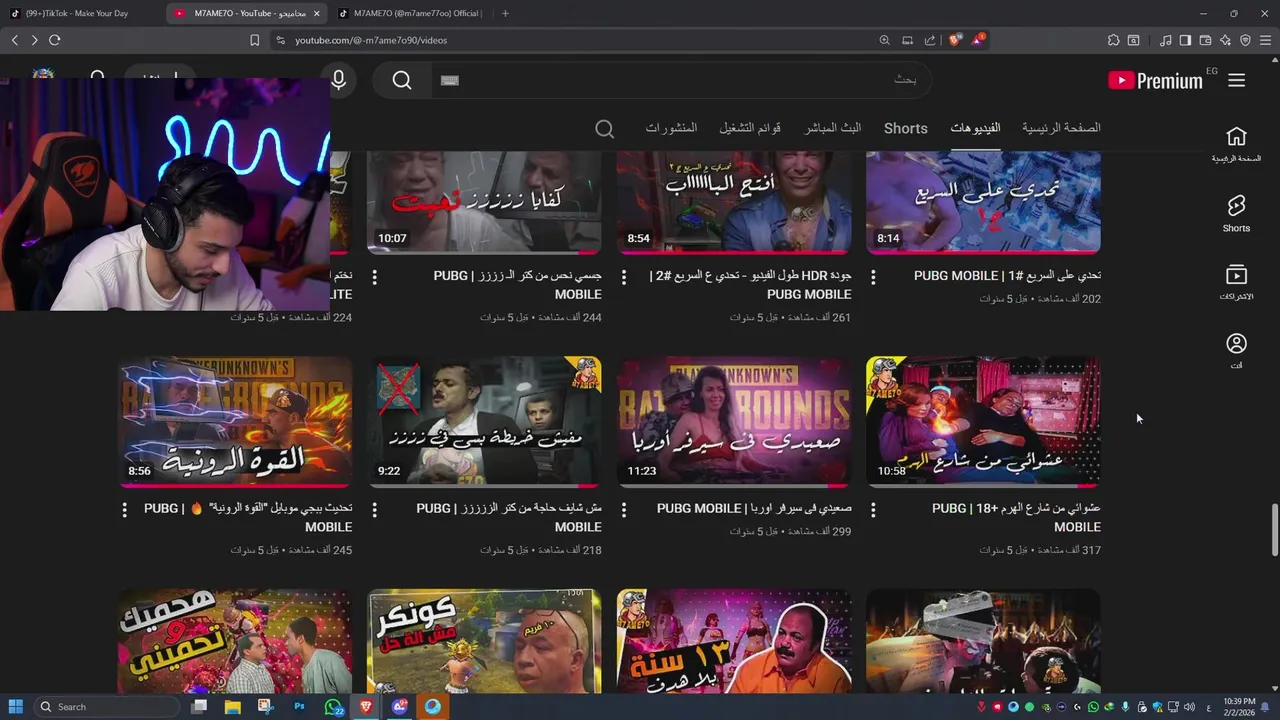Viewport: 1280px width, 720px height.
Task: Open title جسمي نحس من كتر الزززز
Action: click(518, 285)
